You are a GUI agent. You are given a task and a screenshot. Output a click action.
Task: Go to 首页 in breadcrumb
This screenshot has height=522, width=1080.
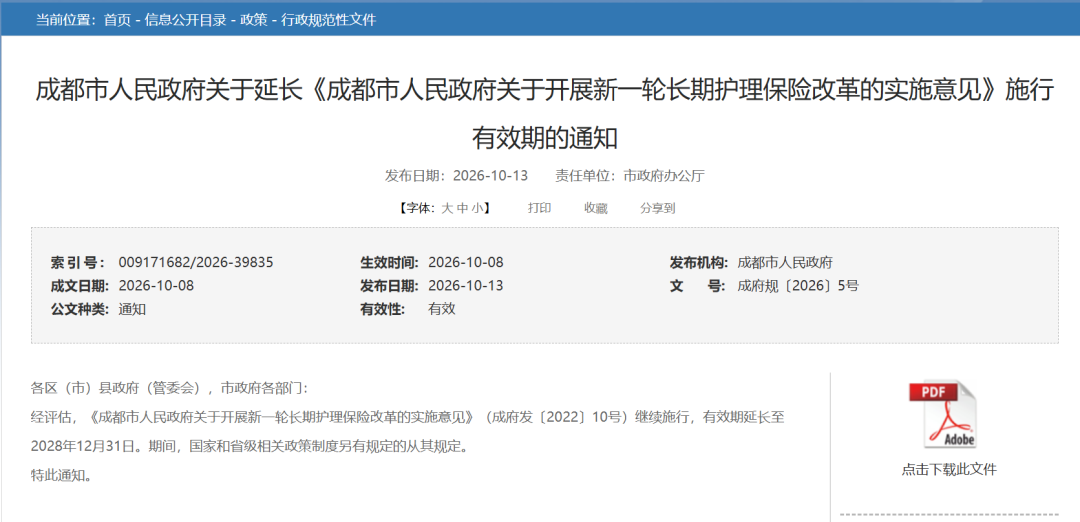[117, 20]
